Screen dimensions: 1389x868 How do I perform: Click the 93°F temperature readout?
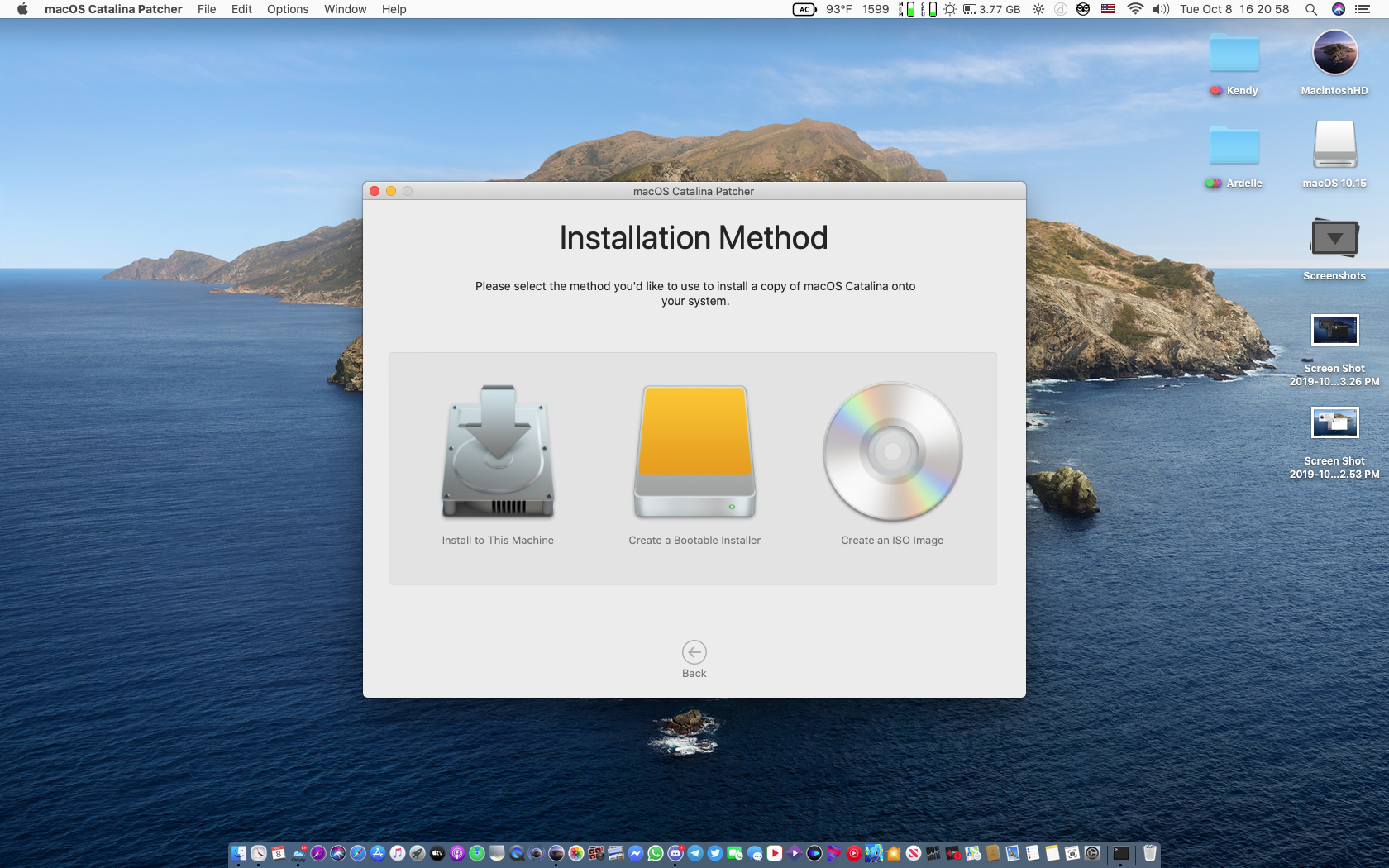838,9
